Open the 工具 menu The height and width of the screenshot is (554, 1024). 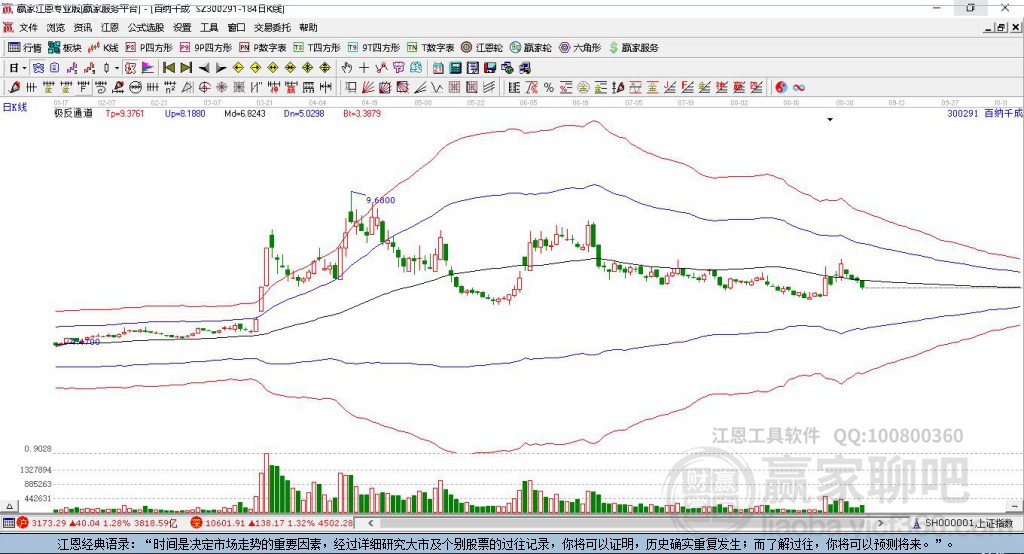click(x=209, y=27)
